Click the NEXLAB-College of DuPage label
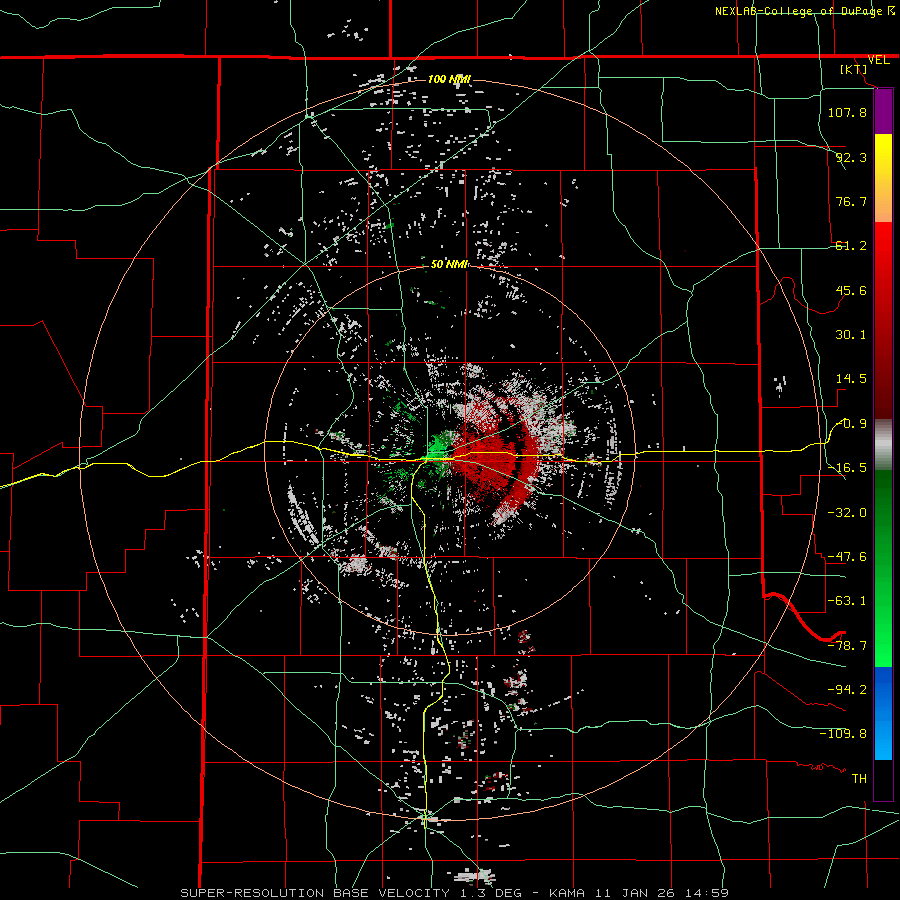This screenshot has height=900, width=900. point(805,11)
